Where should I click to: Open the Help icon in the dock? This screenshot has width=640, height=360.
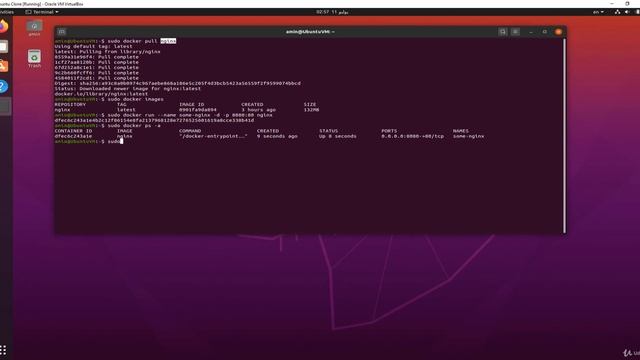3,86
